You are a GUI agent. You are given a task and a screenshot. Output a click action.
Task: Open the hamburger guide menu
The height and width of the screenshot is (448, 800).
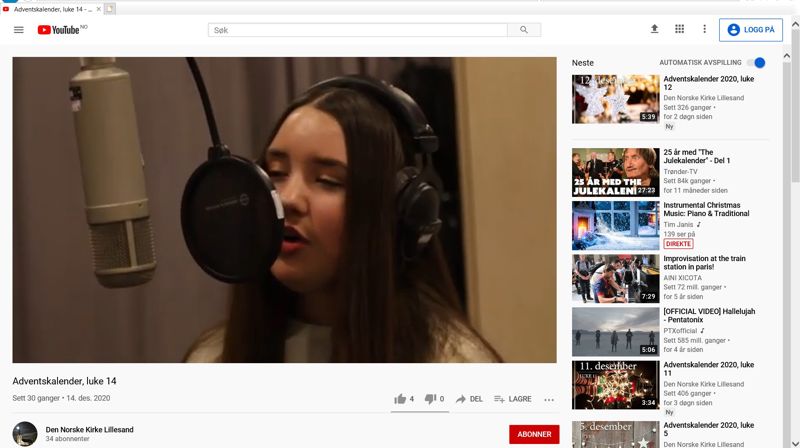click(18, 30)
